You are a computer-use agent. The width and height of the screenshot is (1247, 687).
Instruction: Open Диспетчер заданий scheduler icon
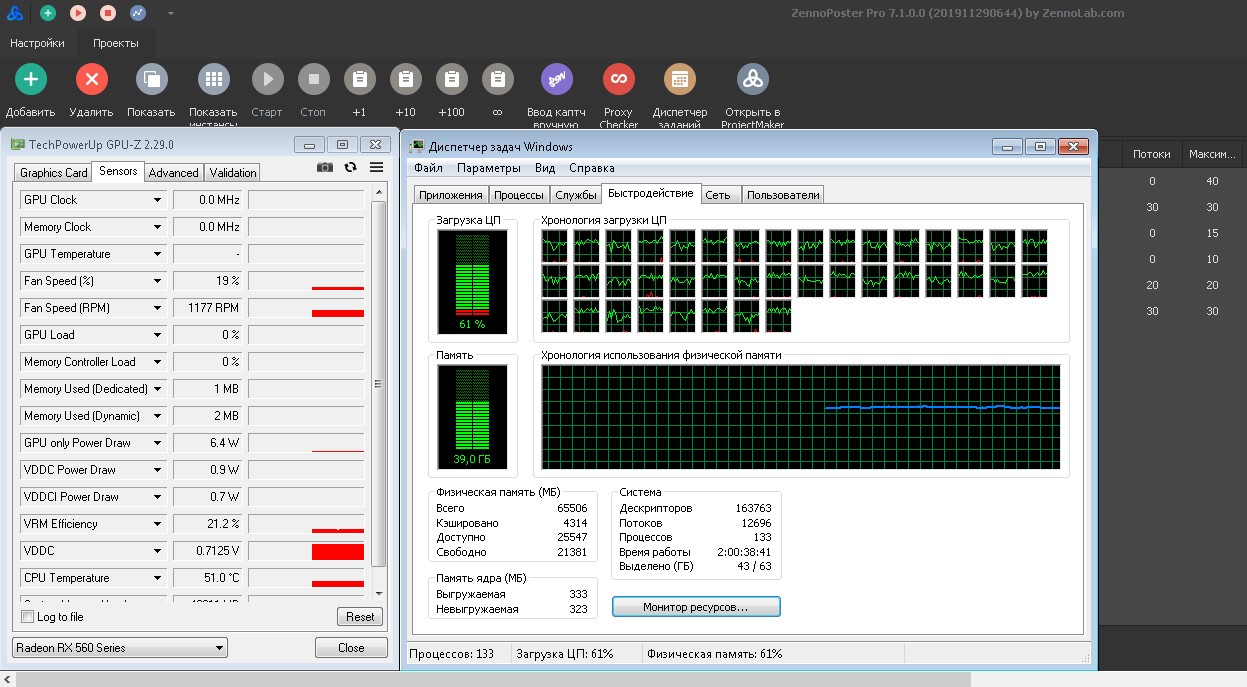pyautogui.click(x=680, y=79)
